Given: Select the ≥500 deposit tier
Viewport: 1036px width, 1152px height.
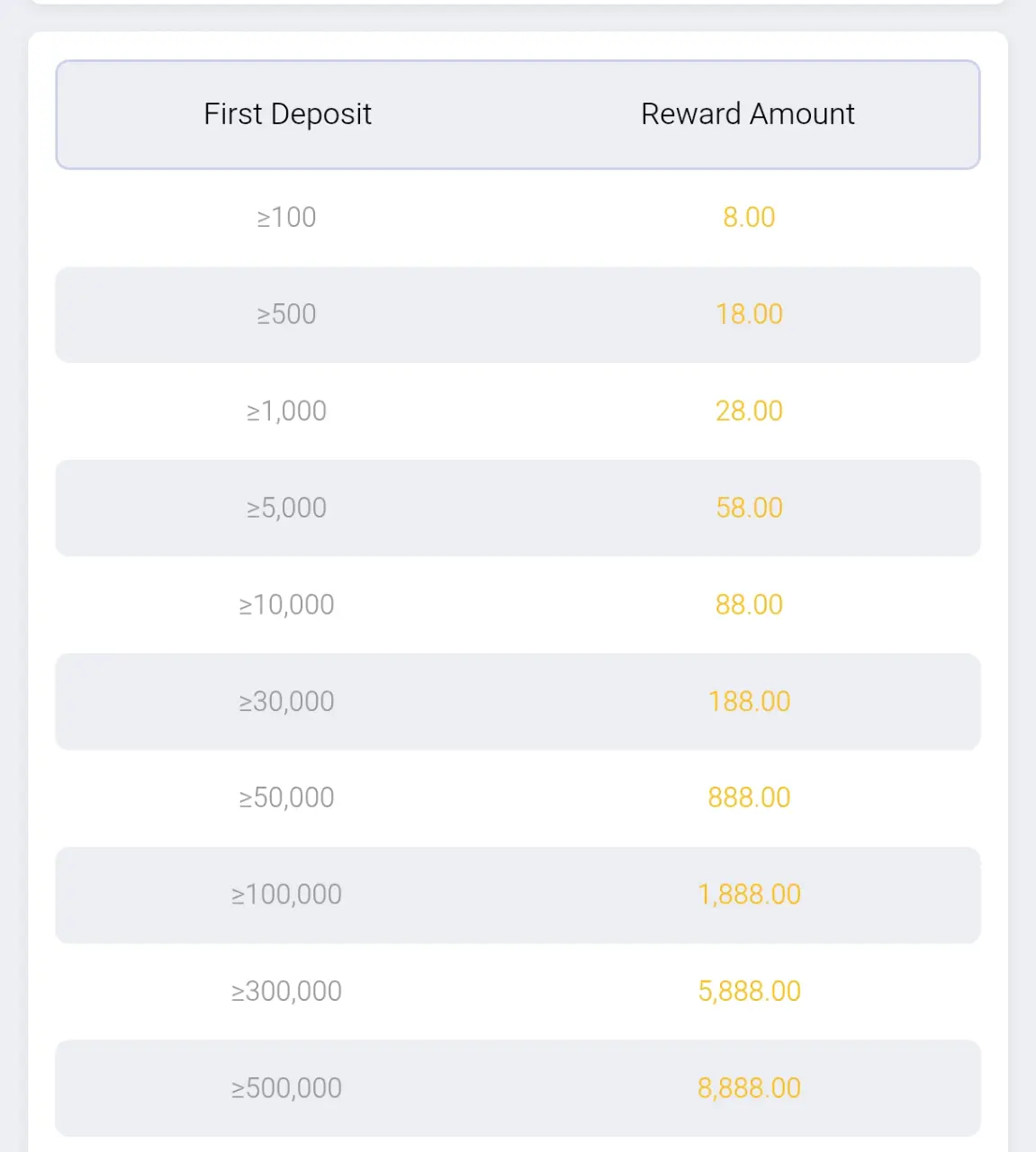Looking at the screenshot, I should [286, 314].
